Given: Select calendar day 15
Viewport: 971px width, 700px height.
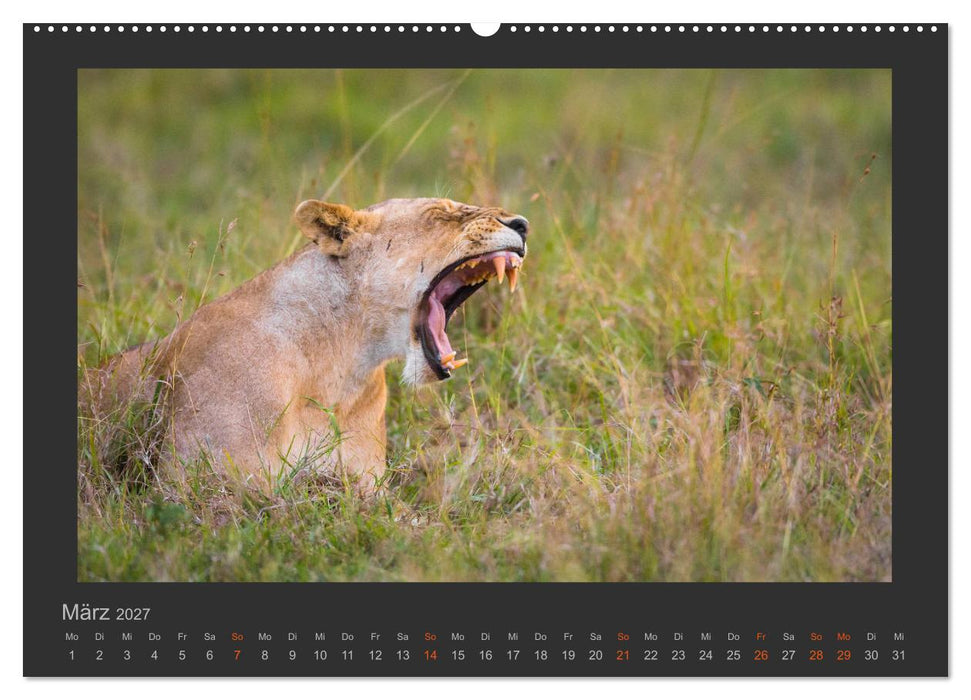Looking at the screenshot, I should 458,655.
